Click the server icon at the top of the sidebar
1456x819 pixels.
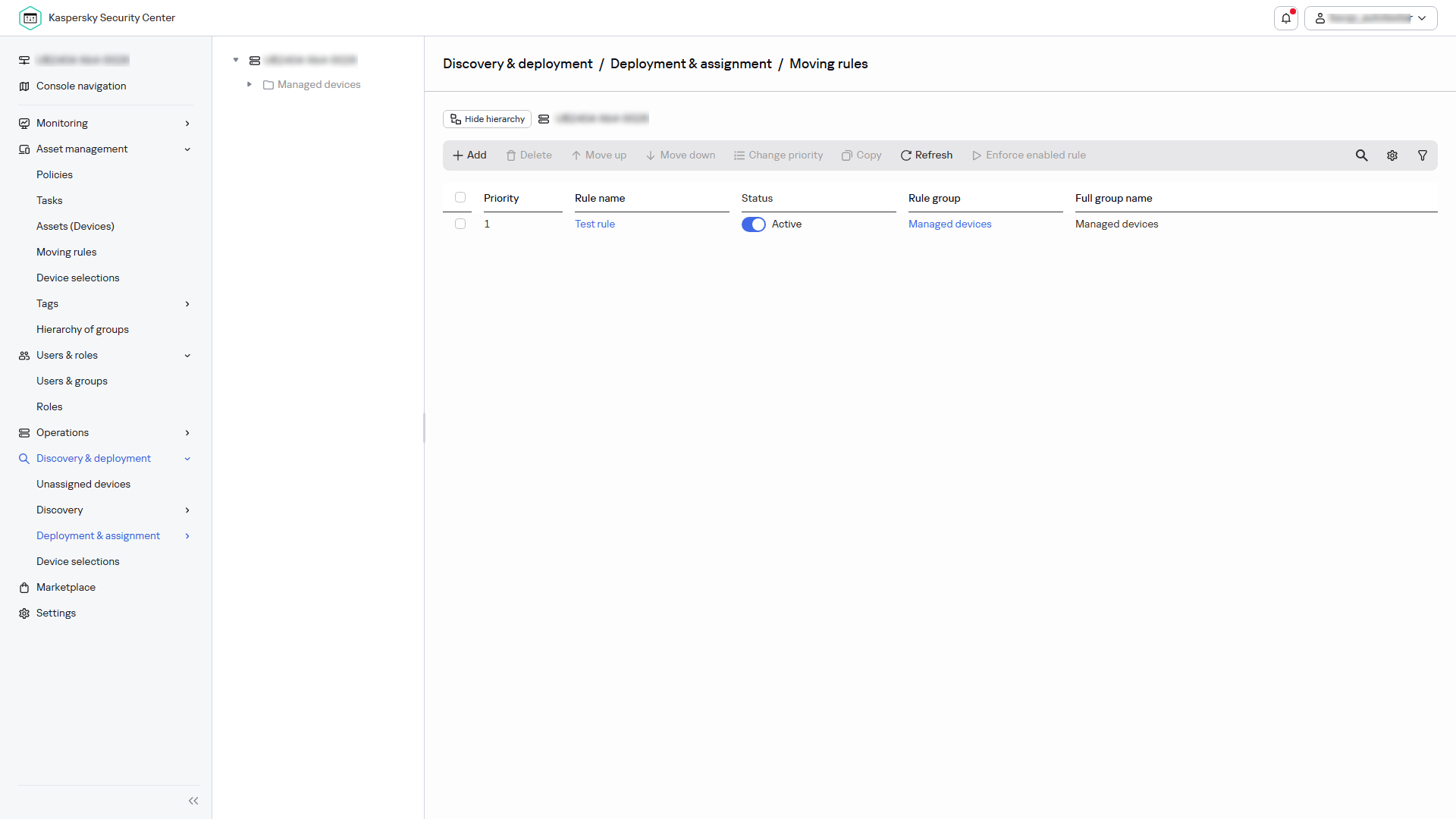[24, 60]
